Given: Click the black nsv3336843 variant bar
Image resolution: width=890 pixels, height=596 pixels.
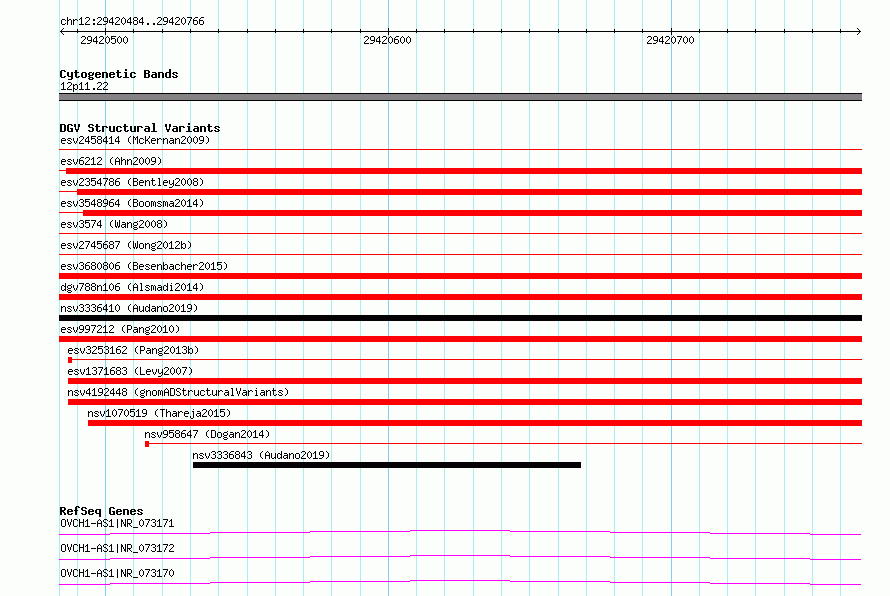Looking at the screenshot, I should point(387,465).
